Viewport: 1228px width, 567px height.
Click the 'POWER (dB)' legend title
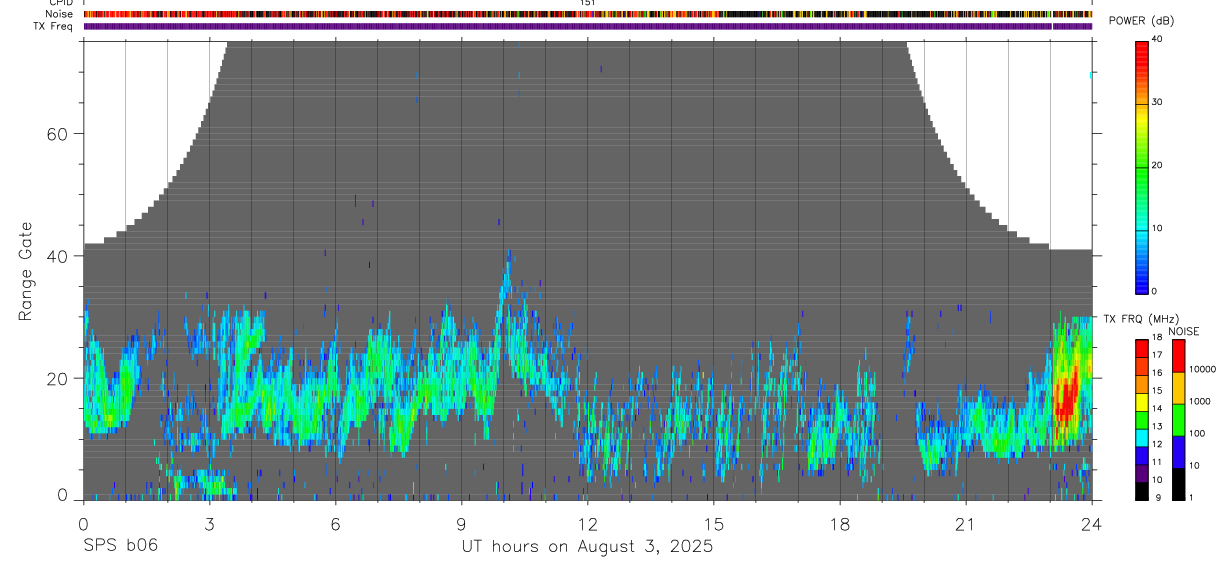1141,21
